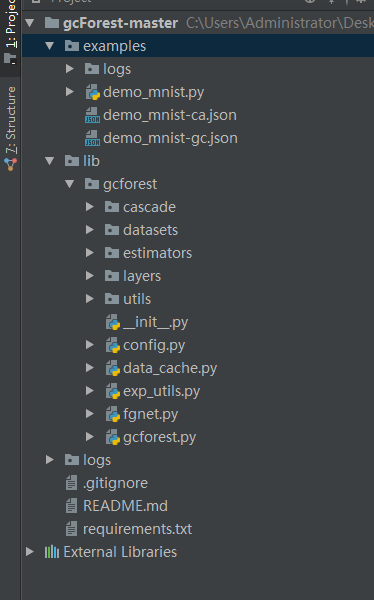Collapse the lib folder arrow
The height and width of the screenshot is (600, 374).
coord(50,161)
